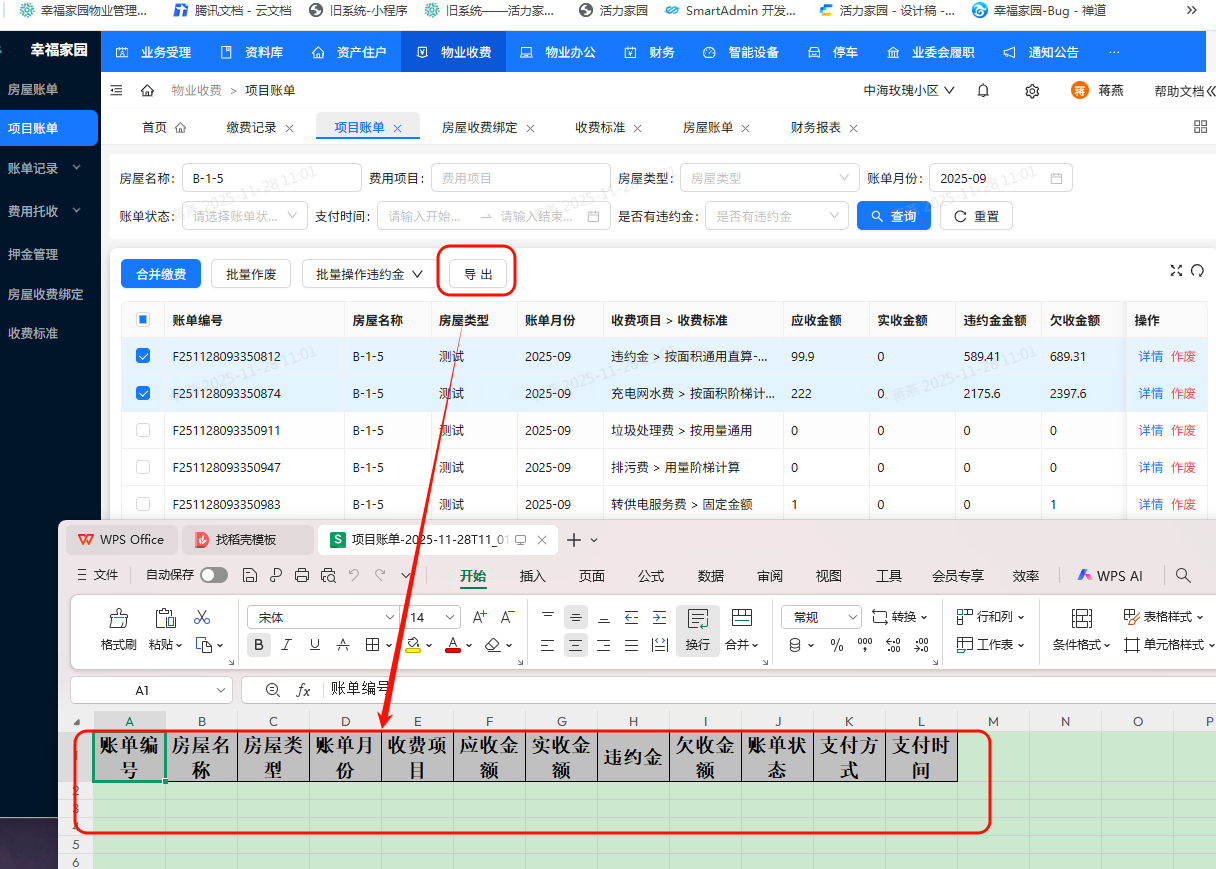
Task: Click the 查询 search button
Action: click(893, 215)
